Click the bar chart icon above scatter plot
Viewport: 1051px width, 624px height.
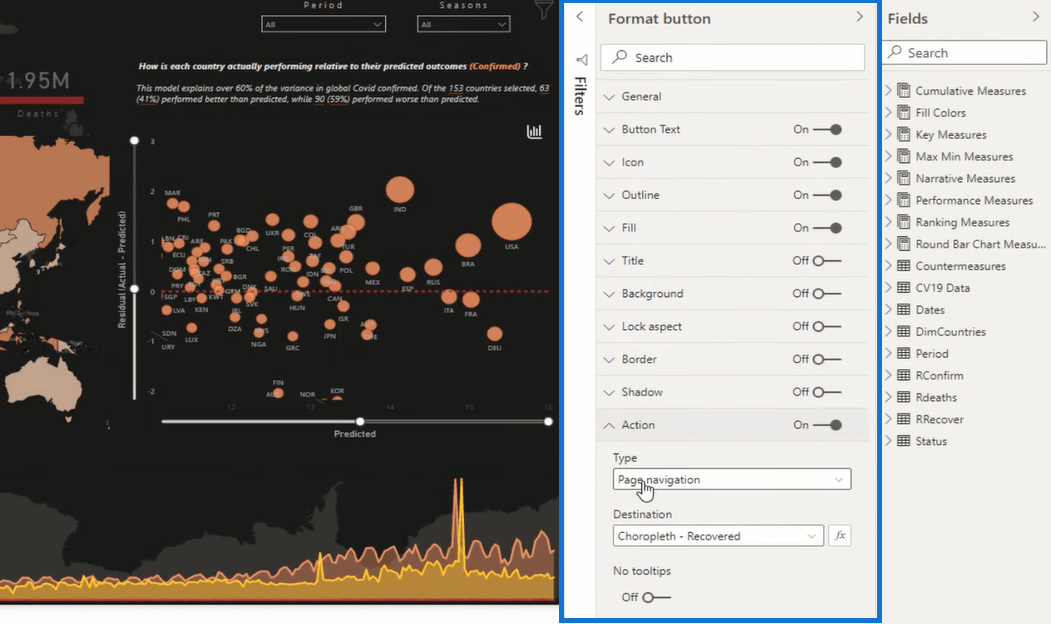[x=534, y=131]
